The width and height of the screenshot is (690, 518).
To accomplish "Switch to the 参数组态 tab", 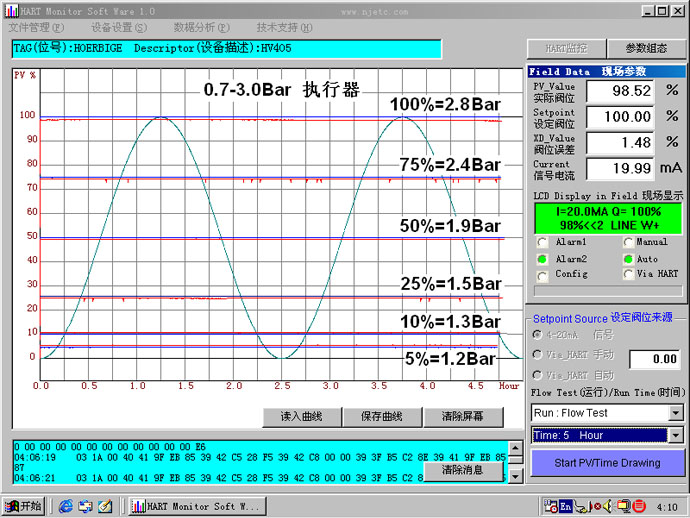I will pos(646,48).
